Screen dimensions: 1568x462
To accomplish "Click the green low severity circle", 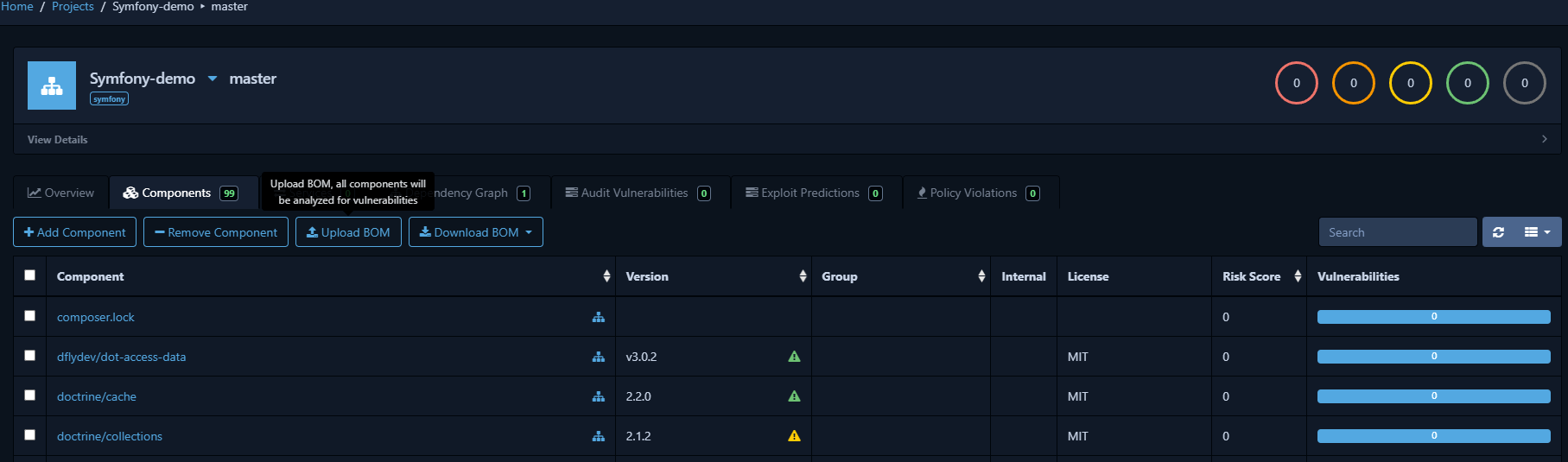I will [1467, 83].
